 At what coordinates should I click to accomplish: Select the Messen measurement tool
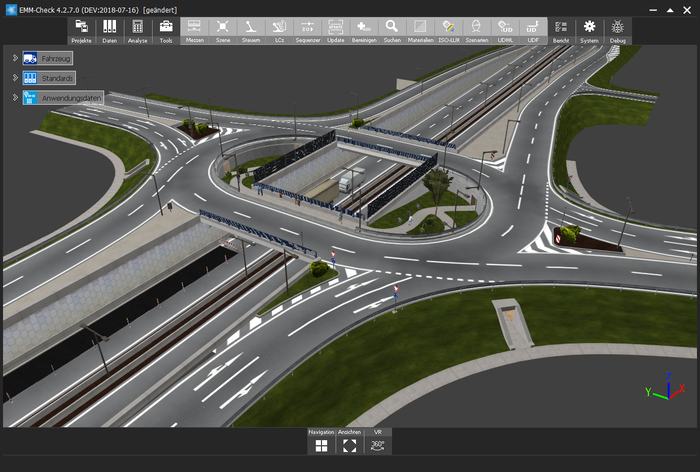tap(194, 29)
